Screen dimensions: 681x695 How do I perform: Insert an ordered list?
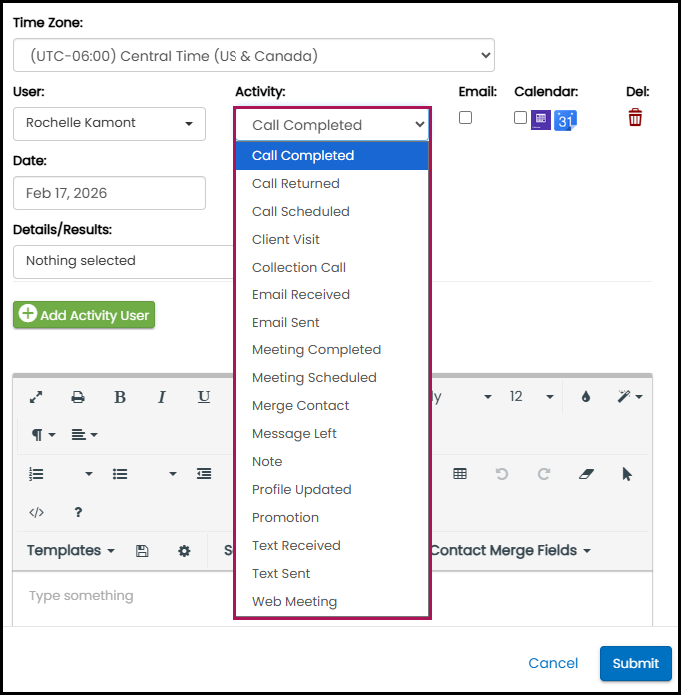coord(36,474)
